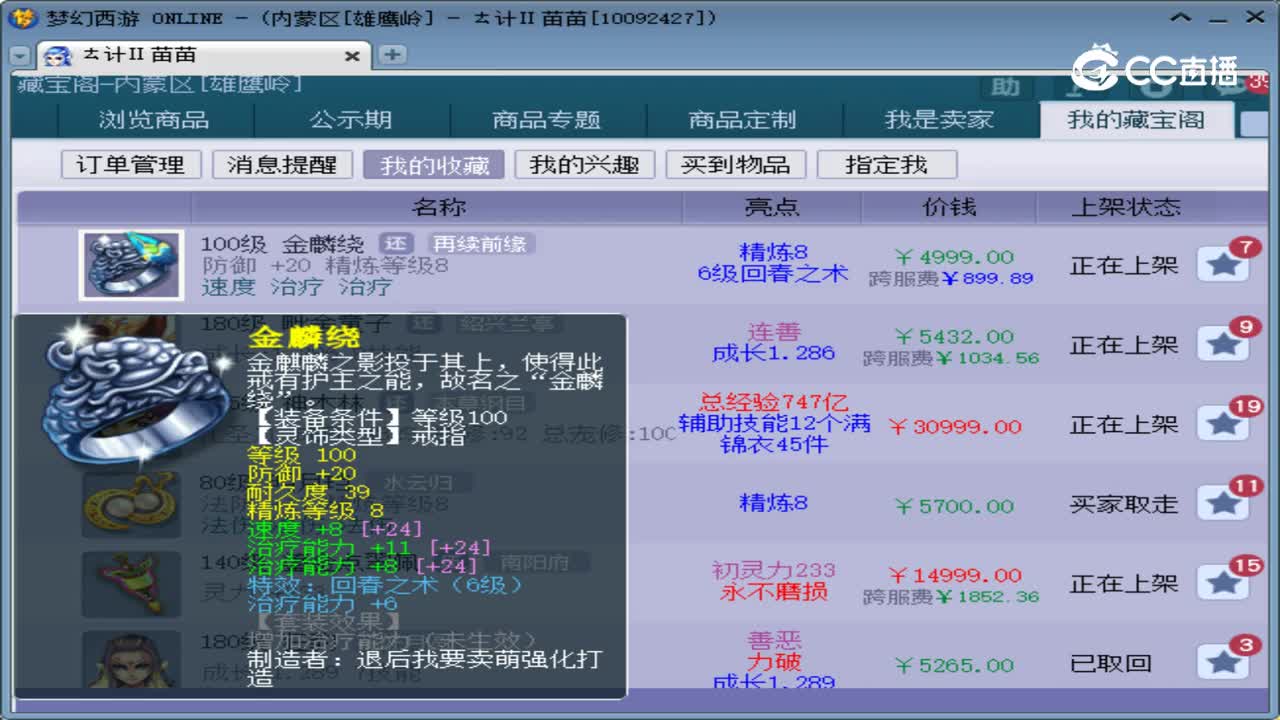Click the 金麟绕 ring thumbnail image

131,266
